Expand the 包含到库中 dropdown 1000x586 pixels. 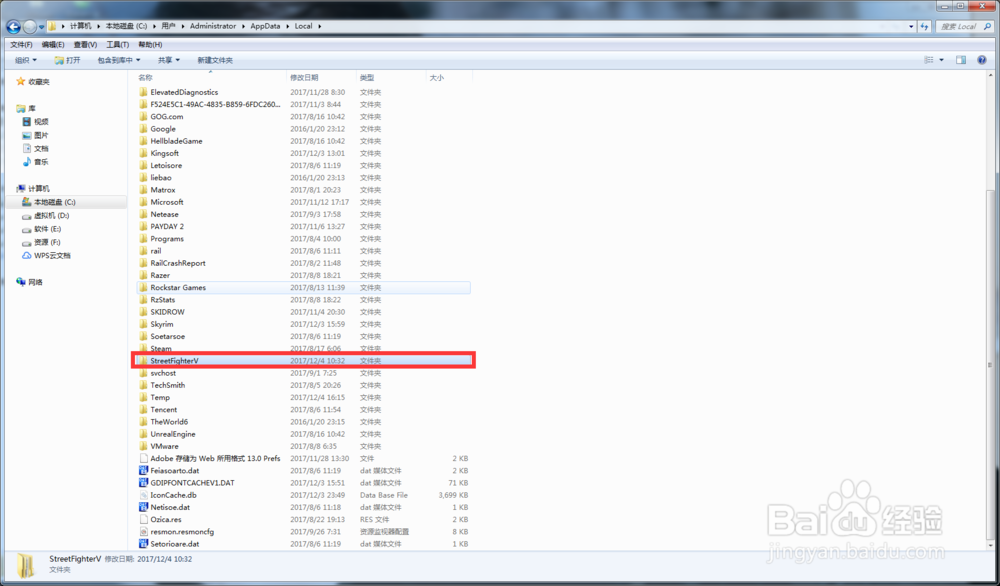coord(119,60)
